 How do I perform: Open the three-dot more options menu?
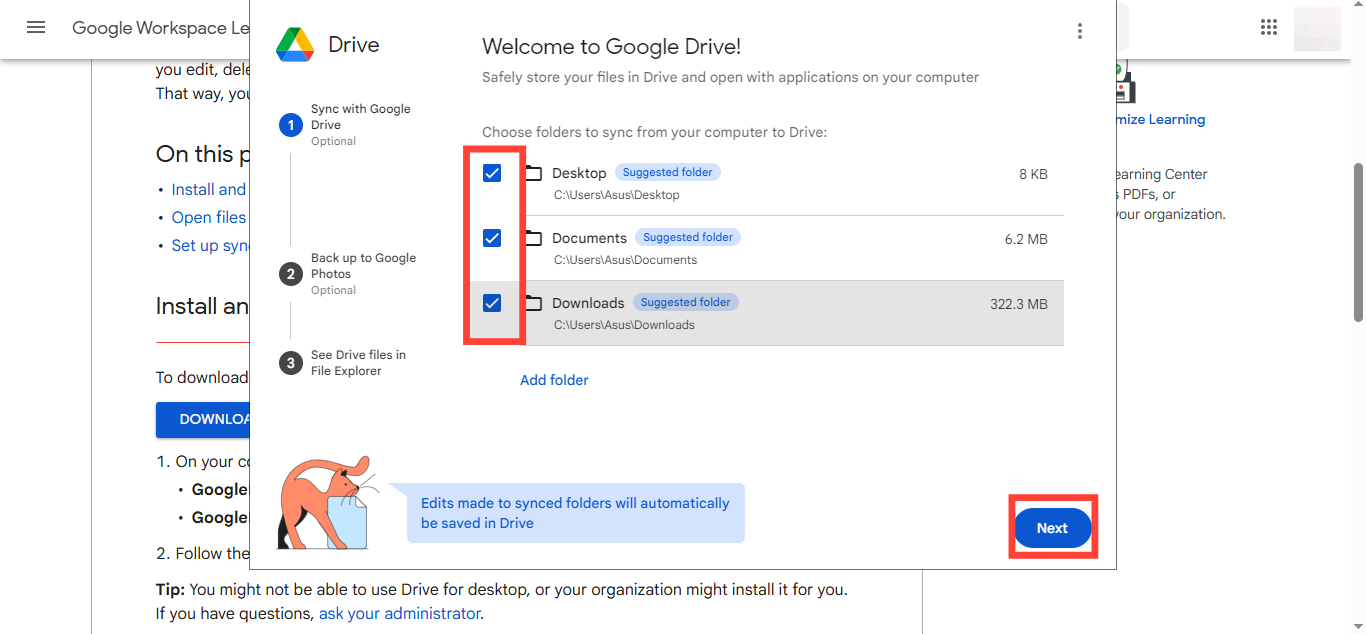click(1079, 31)
